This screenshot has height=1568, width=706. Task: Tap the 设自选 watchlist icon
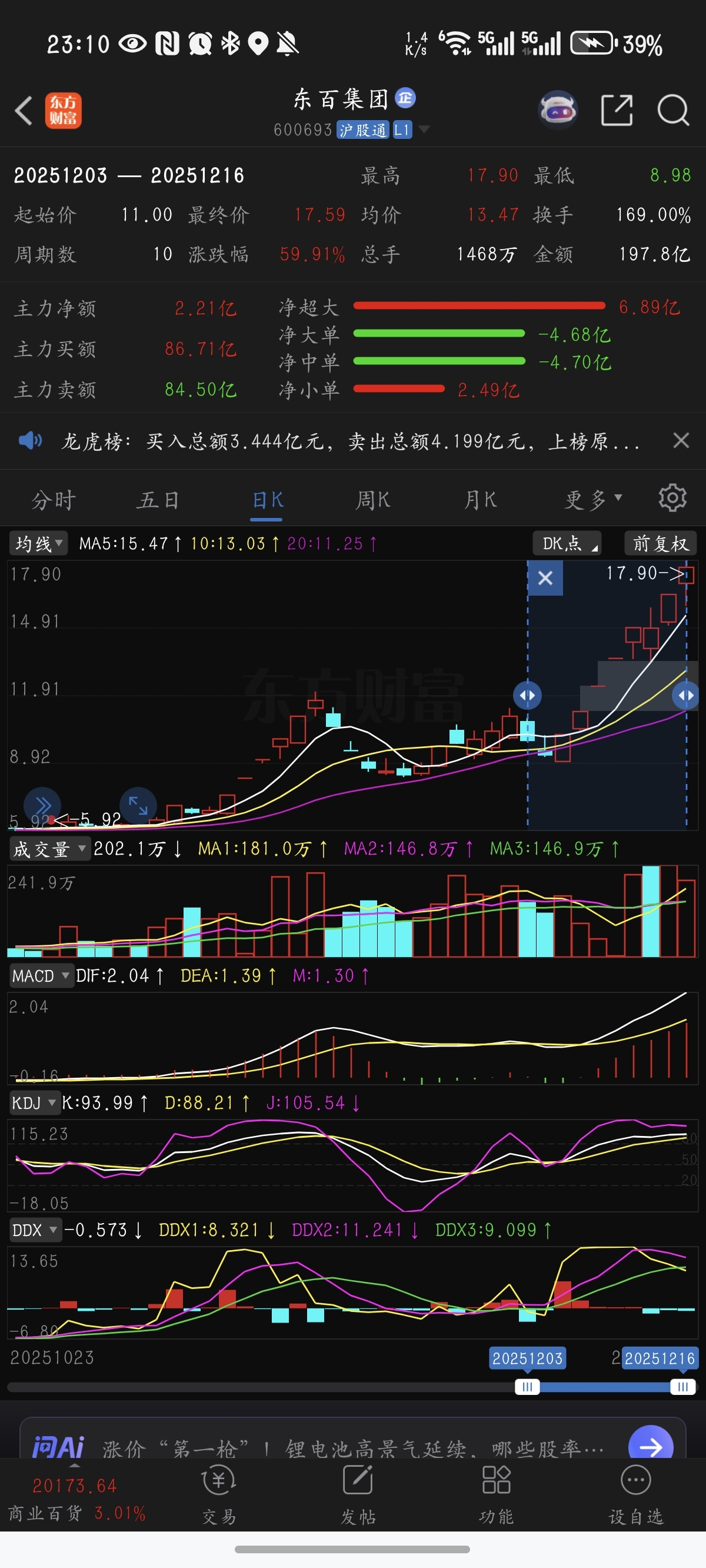click(x=636, y=1494)
